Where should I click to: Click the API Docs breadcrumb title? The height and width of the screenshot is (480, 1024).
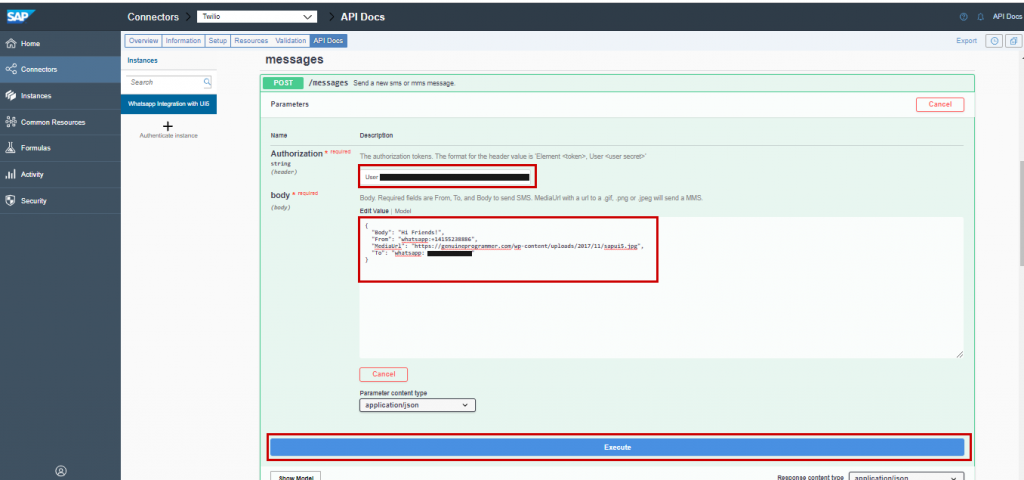[x=362, y=17]
